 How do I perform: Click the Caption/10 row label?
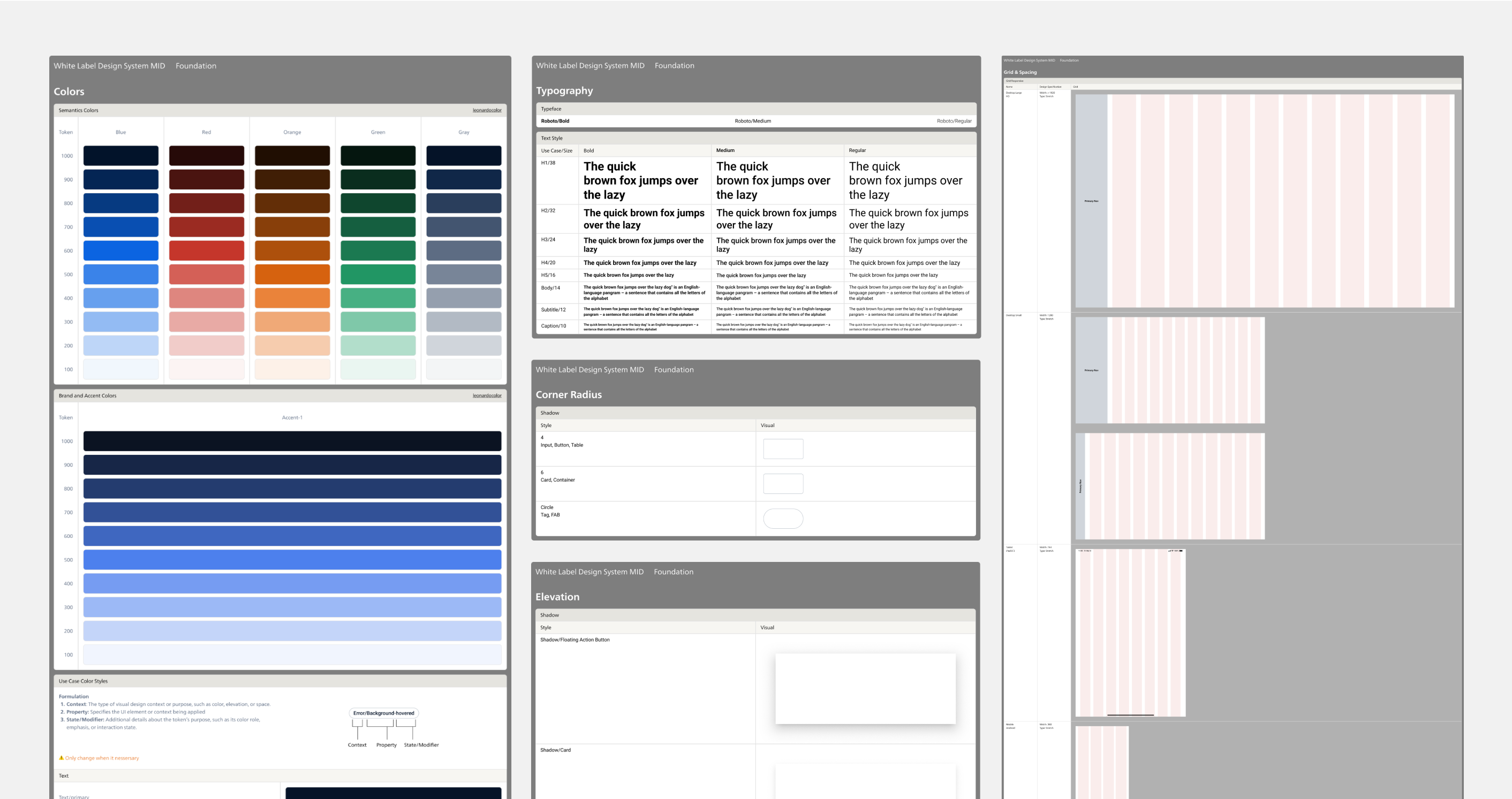[554, 326]
